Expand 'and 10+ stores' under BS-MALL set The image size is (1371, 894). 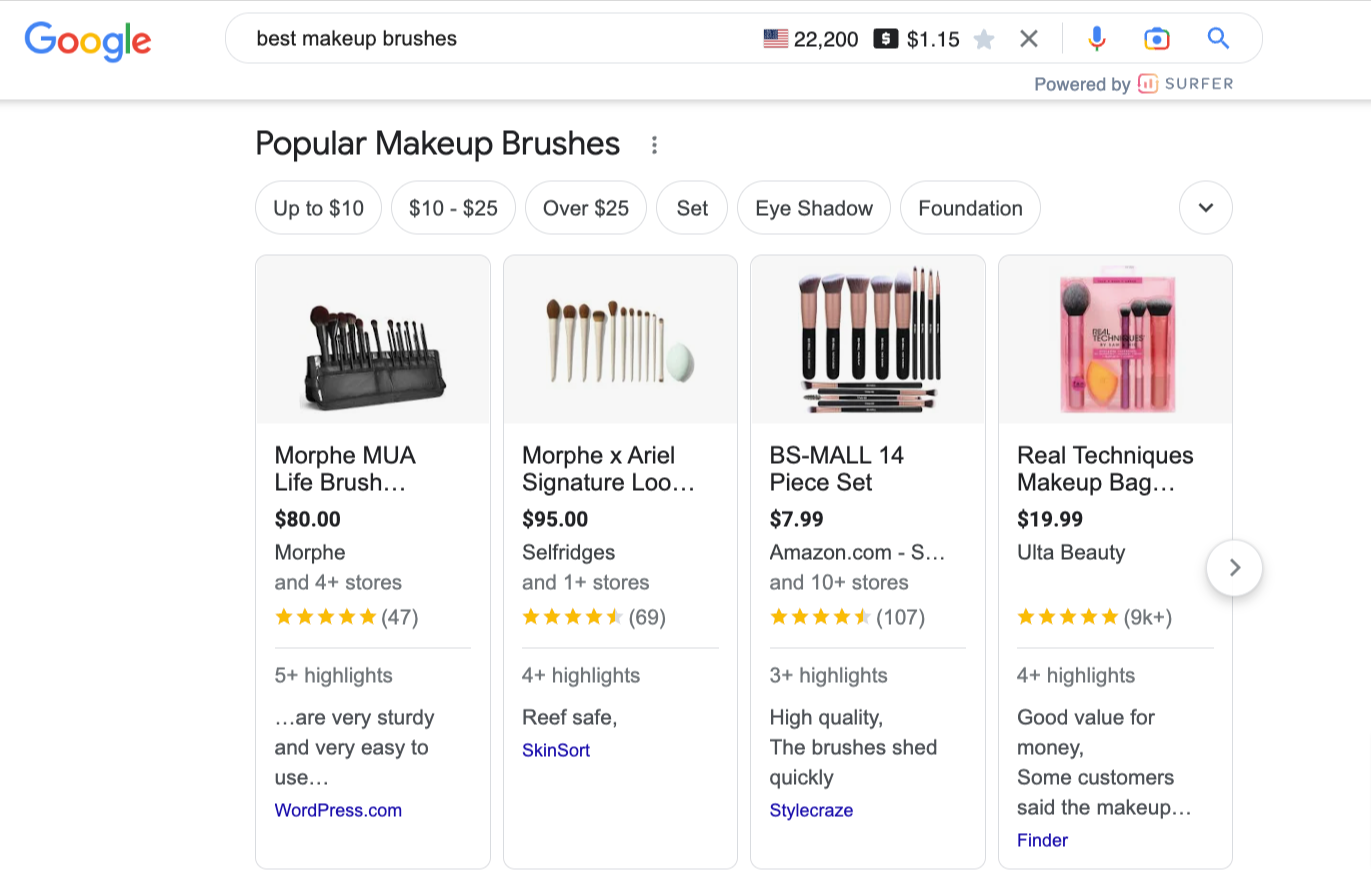pos(838,582)
